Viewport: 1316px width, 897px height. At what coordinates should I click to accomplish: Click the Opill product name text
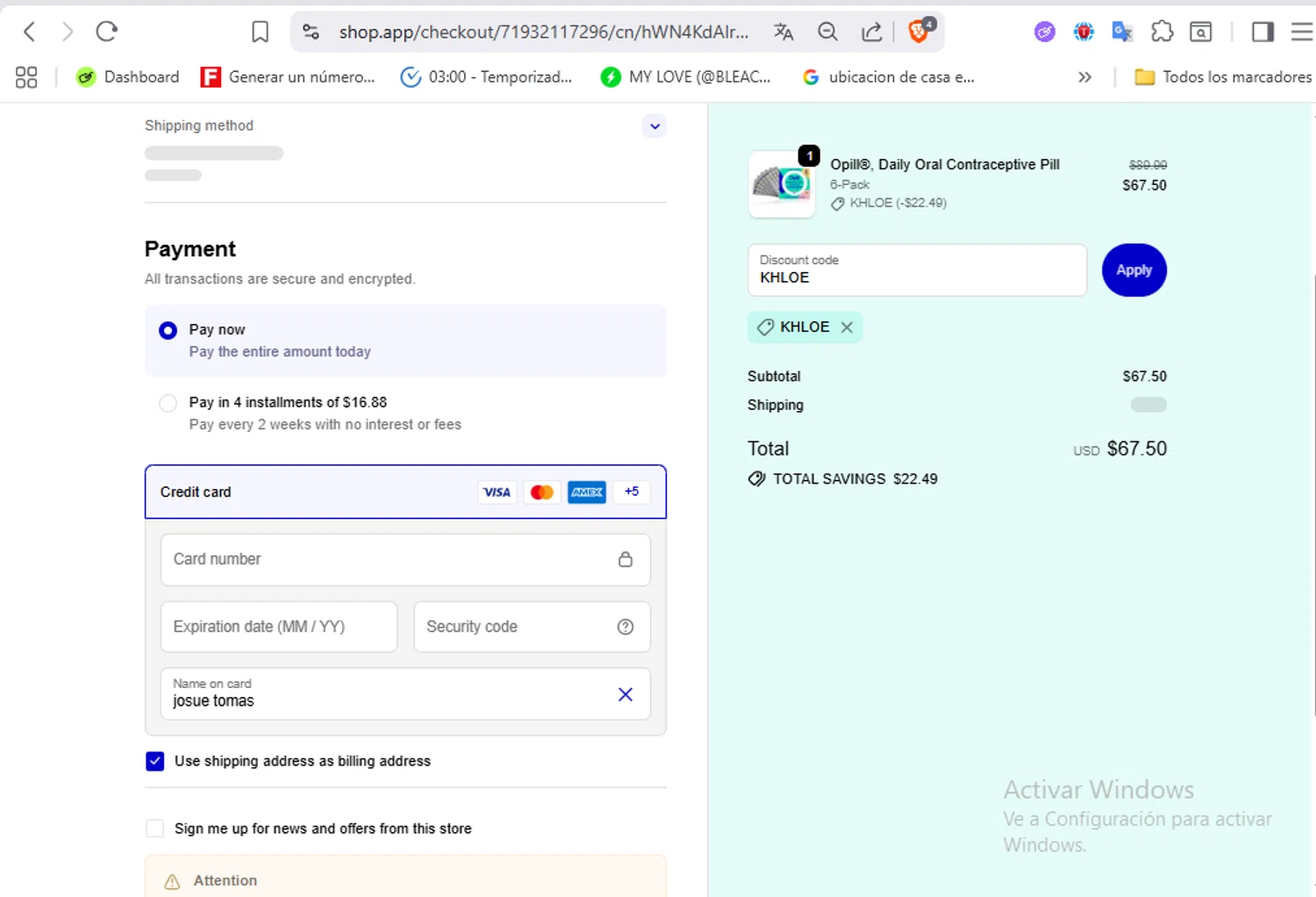(945, 164)
